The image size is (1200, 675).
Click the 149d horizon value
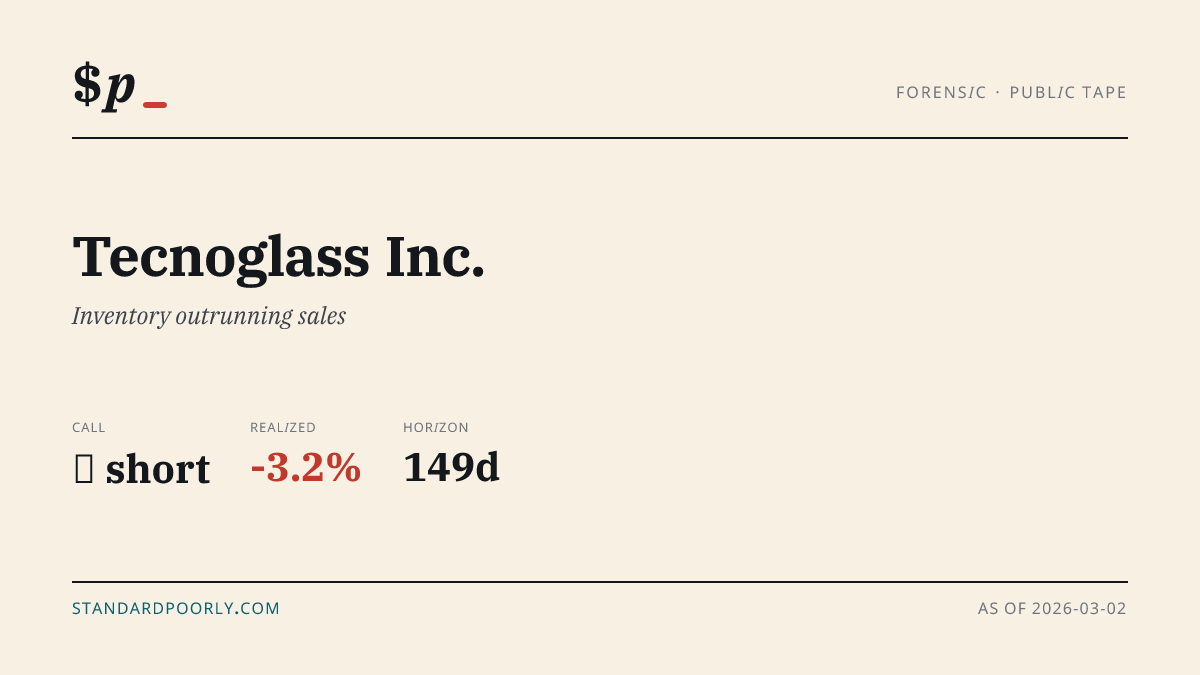click(x=451, y=467)
